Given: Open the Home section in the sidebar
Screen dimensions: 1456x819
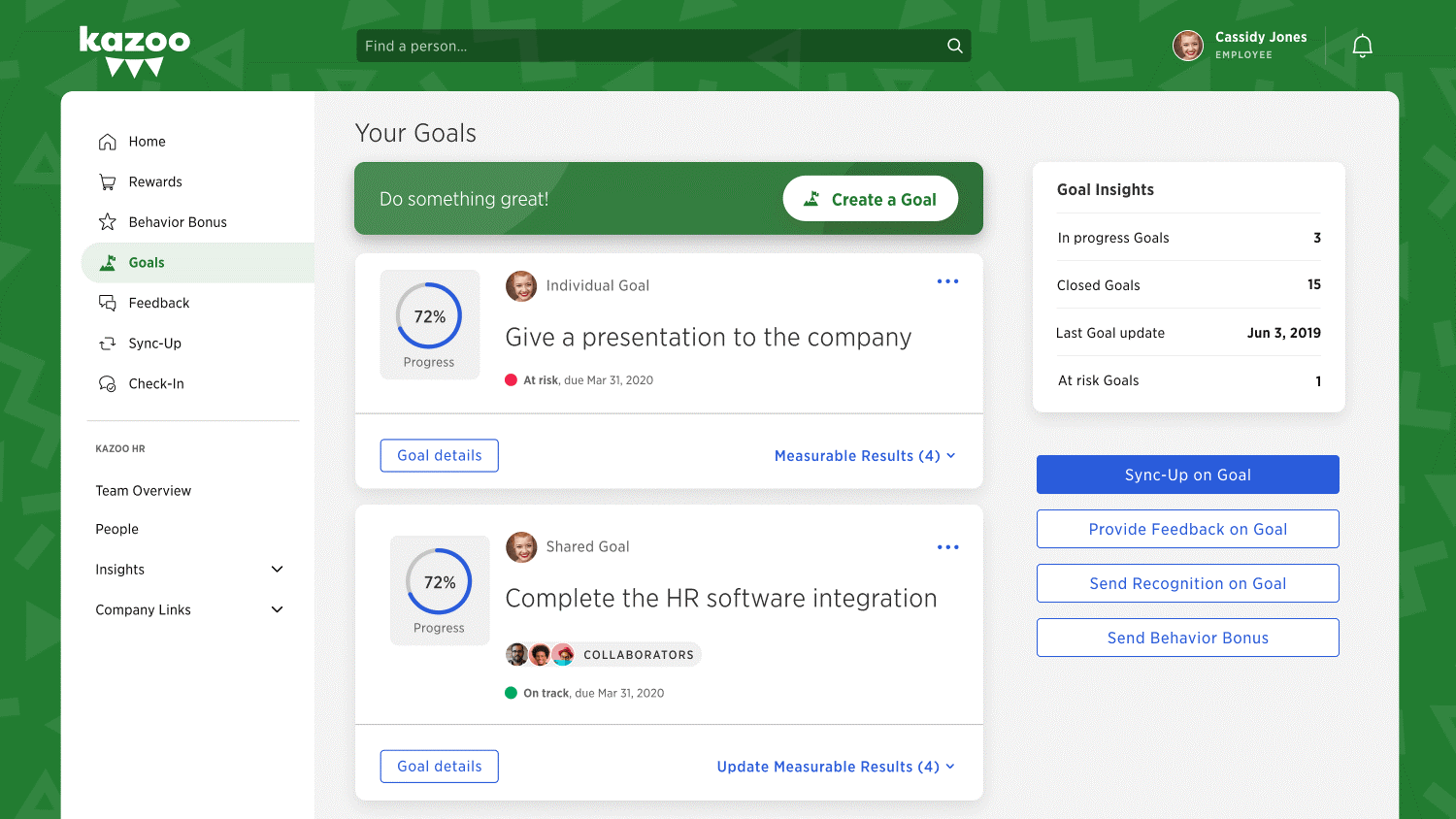Looking at the screenshot, I should tap(147, 141).
